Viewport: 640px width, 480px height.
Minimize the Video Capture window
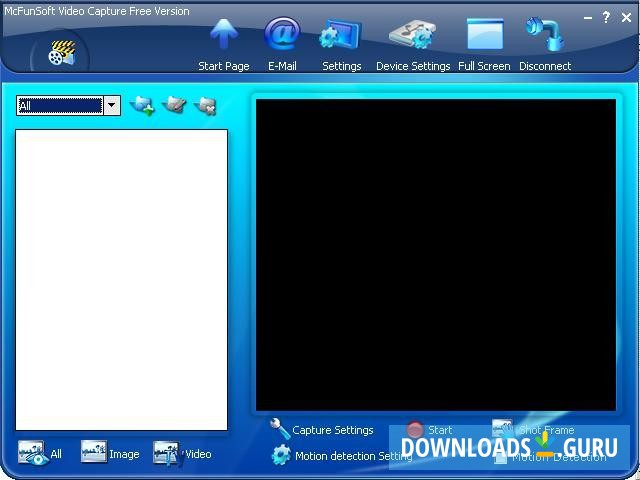coord(588,18)
